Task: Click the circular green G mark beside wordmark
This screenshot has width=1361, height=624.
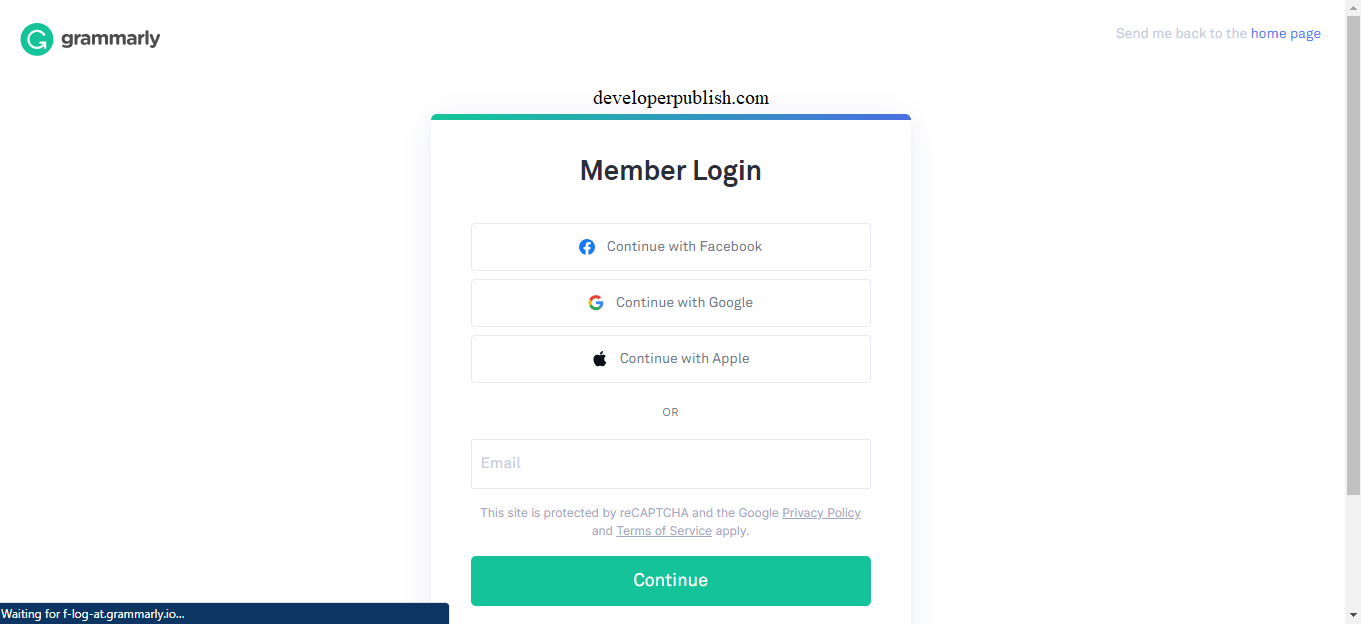Action: click(36, 39)
